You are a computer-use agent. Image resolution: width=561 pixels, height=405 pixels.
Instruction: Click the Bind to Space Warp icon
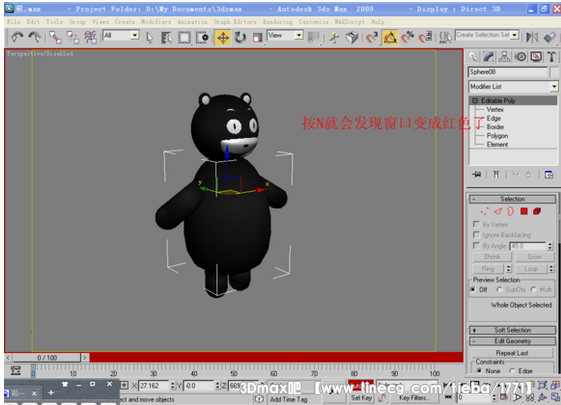[91, 37]
